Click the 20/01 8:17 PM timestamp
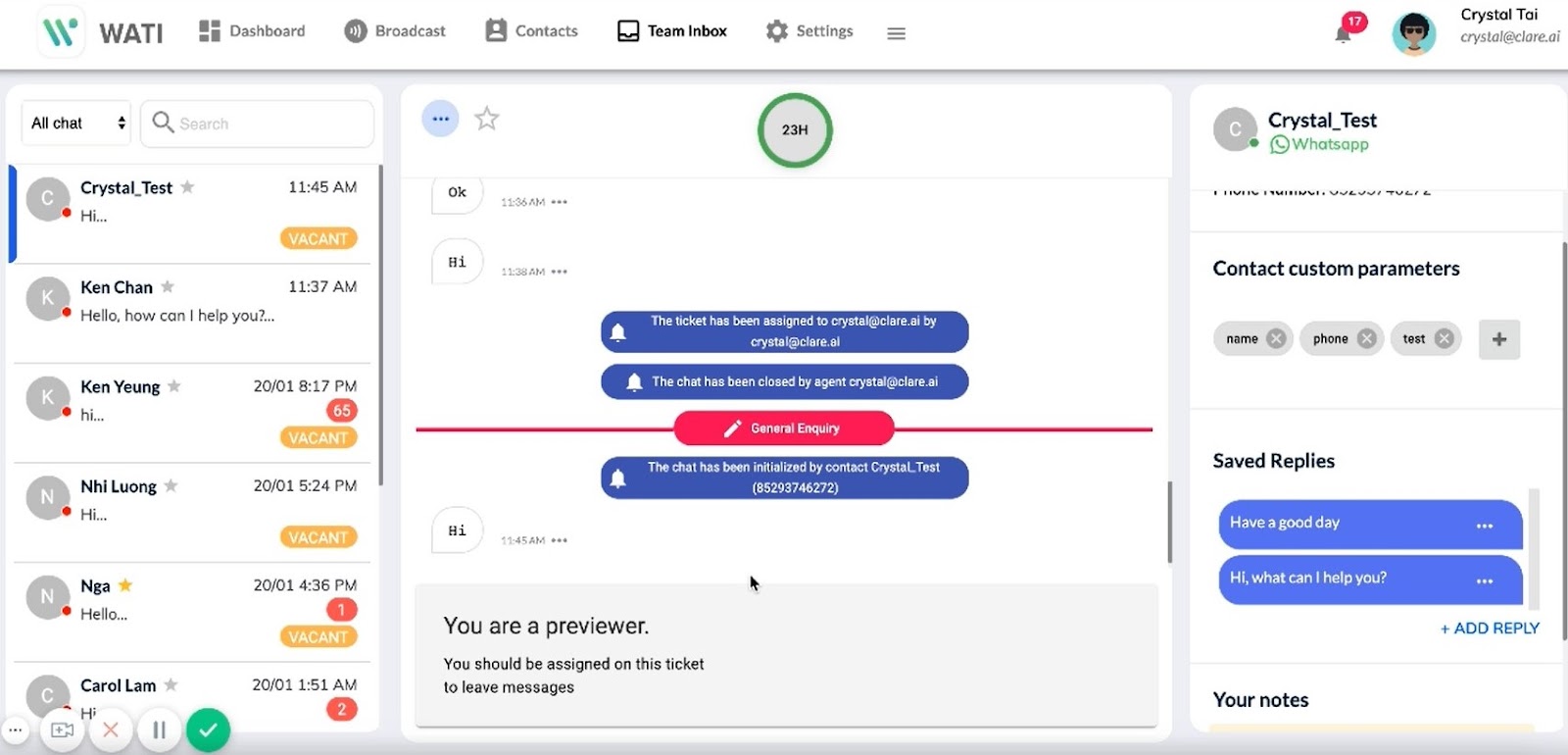Image resolution: width=1568 pixels, height=755 pixels. click(305, 386)
